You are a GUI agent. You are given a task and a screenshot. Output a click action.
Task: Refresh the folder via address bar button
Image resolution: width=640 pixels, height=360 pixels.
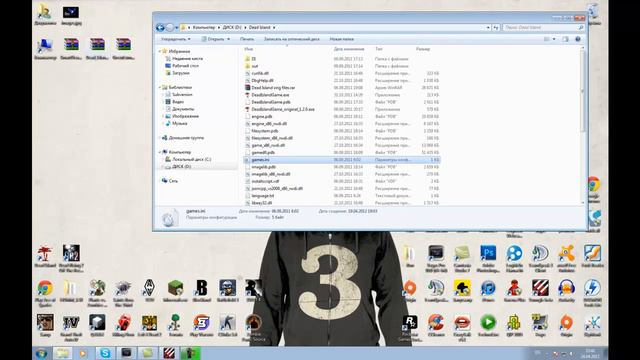tap(496, 27)
